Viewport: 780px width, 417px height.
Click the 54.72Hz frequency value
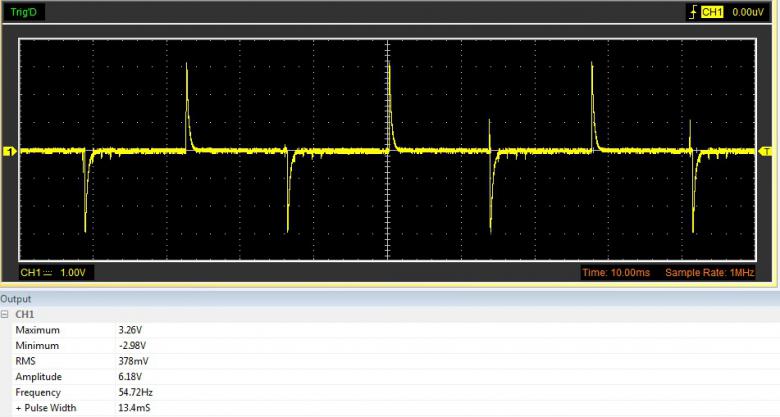click(x=135, y=392)
